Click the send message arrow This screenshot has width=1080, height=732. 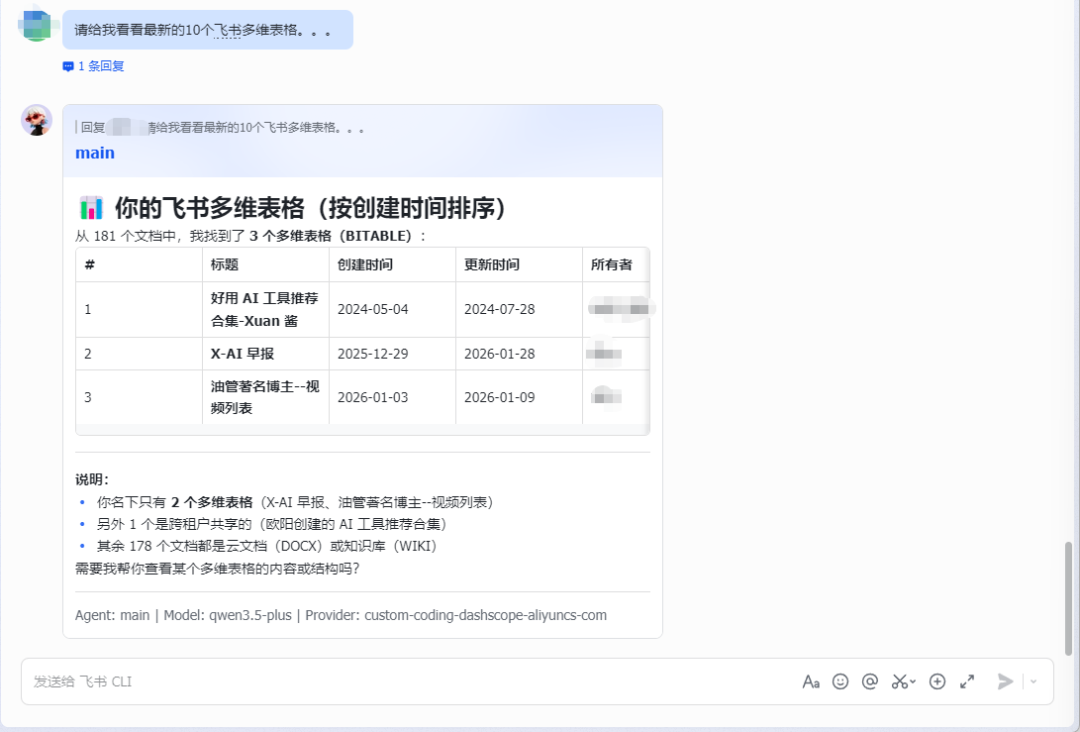(1005, 681)
